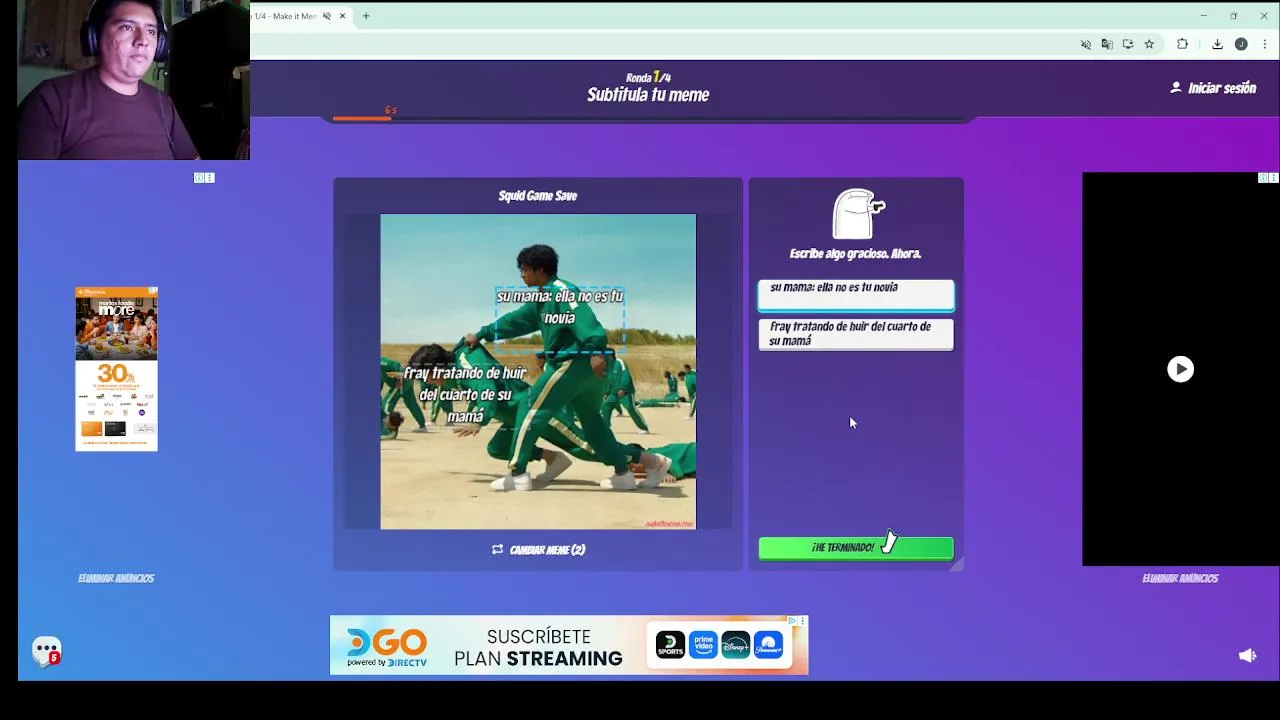Minimize the browser window
Viewport: 1280px width, 720px height.
pos(1203,16)
